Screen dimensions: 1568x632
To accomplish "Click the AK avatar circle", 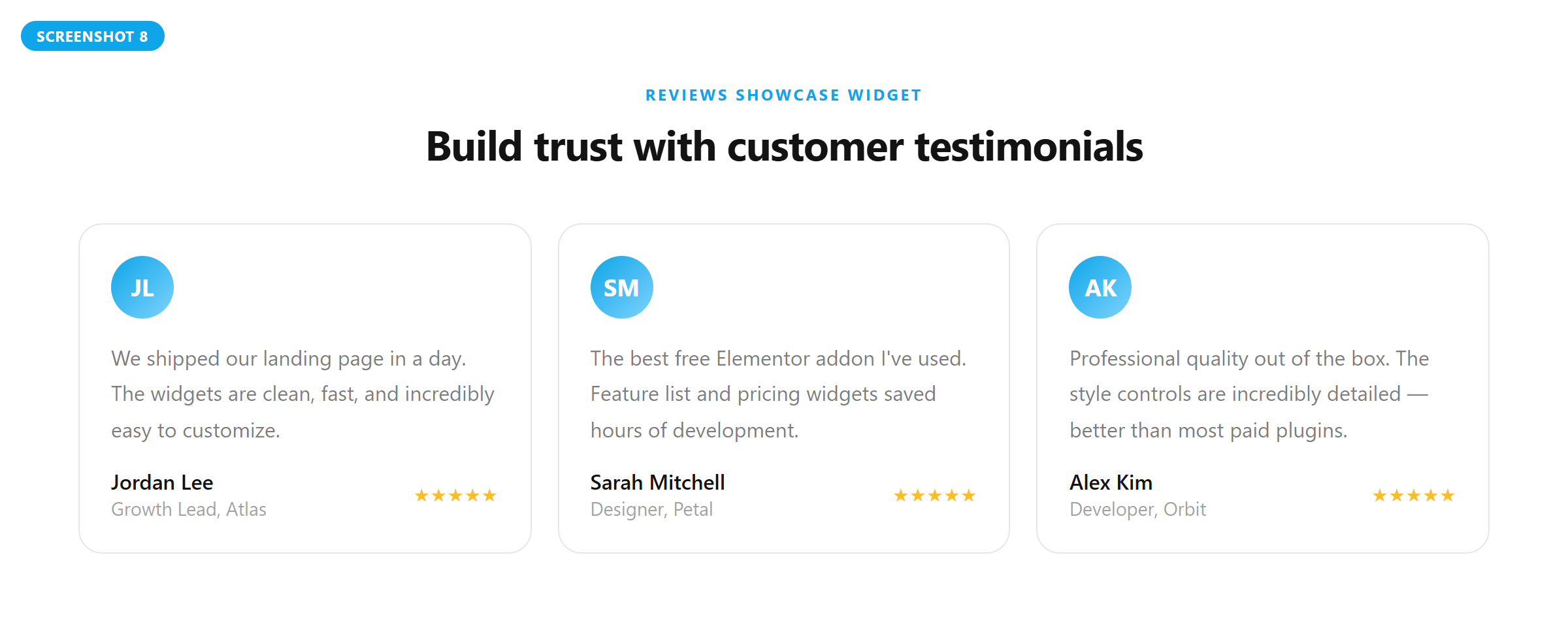I will click(x=1100, y=287).
